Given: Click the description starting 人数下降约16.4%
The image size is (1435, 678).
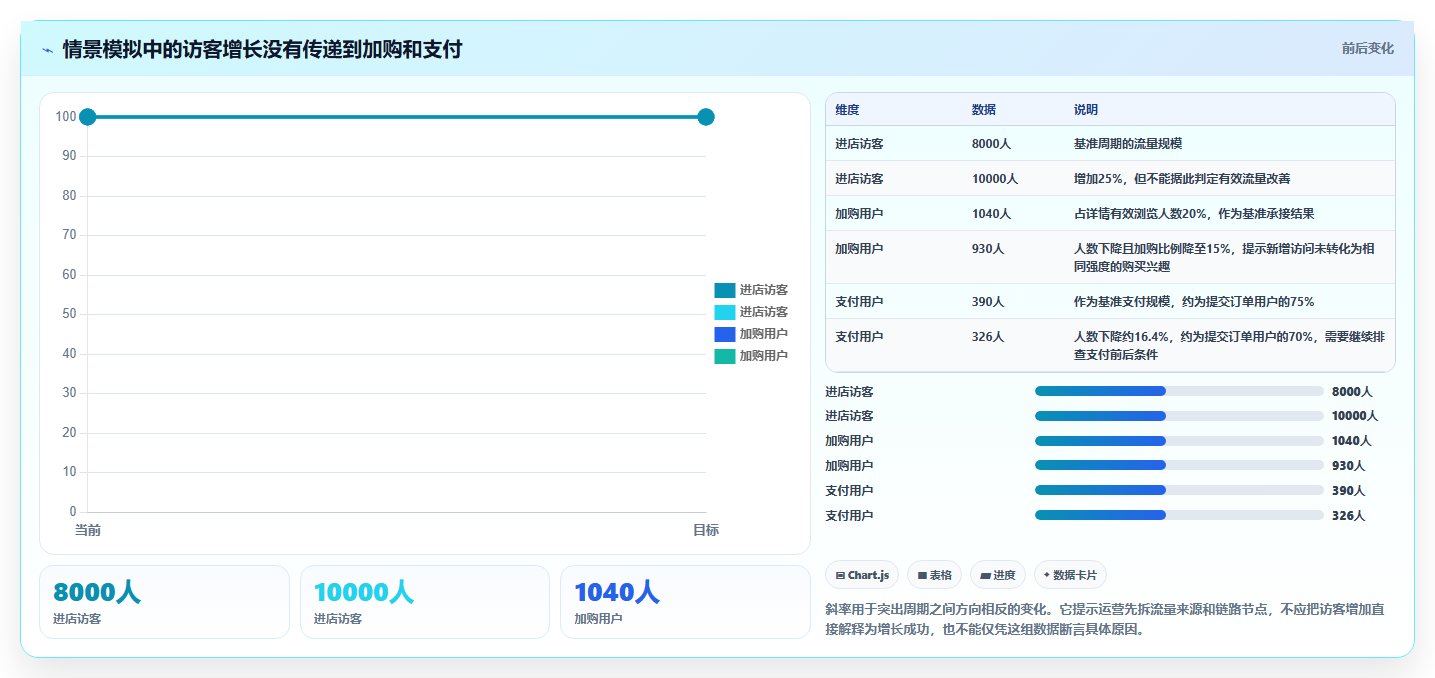Looking at the screenshot, I should pos(1229,346).
